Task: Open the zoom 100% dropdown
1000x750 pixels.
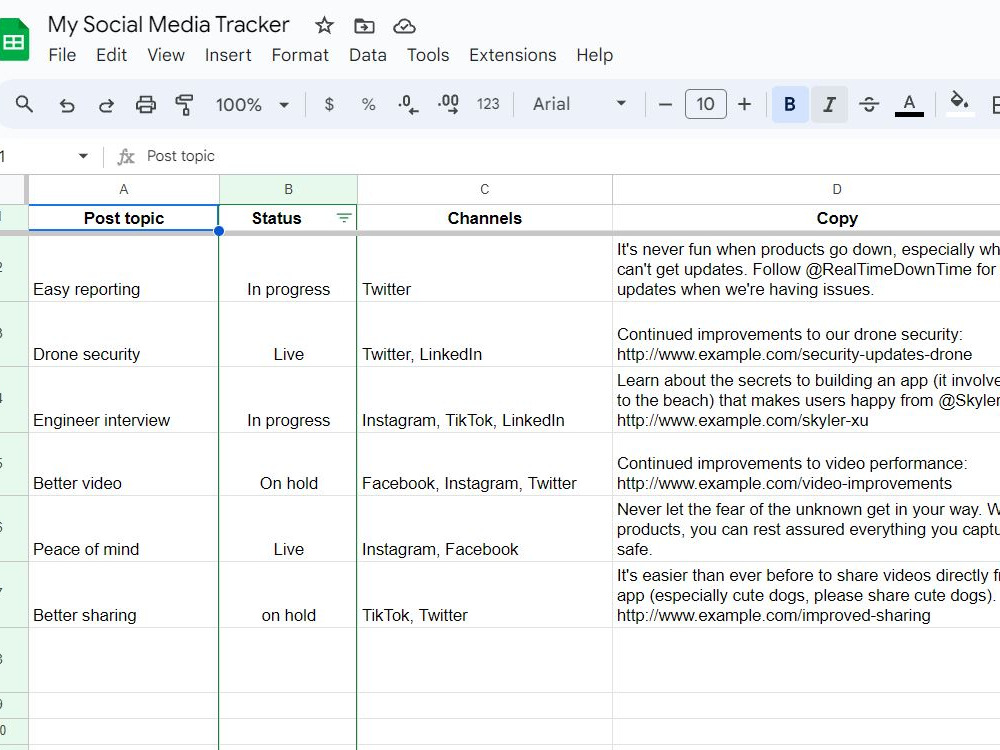Action: tap(253, 104)
